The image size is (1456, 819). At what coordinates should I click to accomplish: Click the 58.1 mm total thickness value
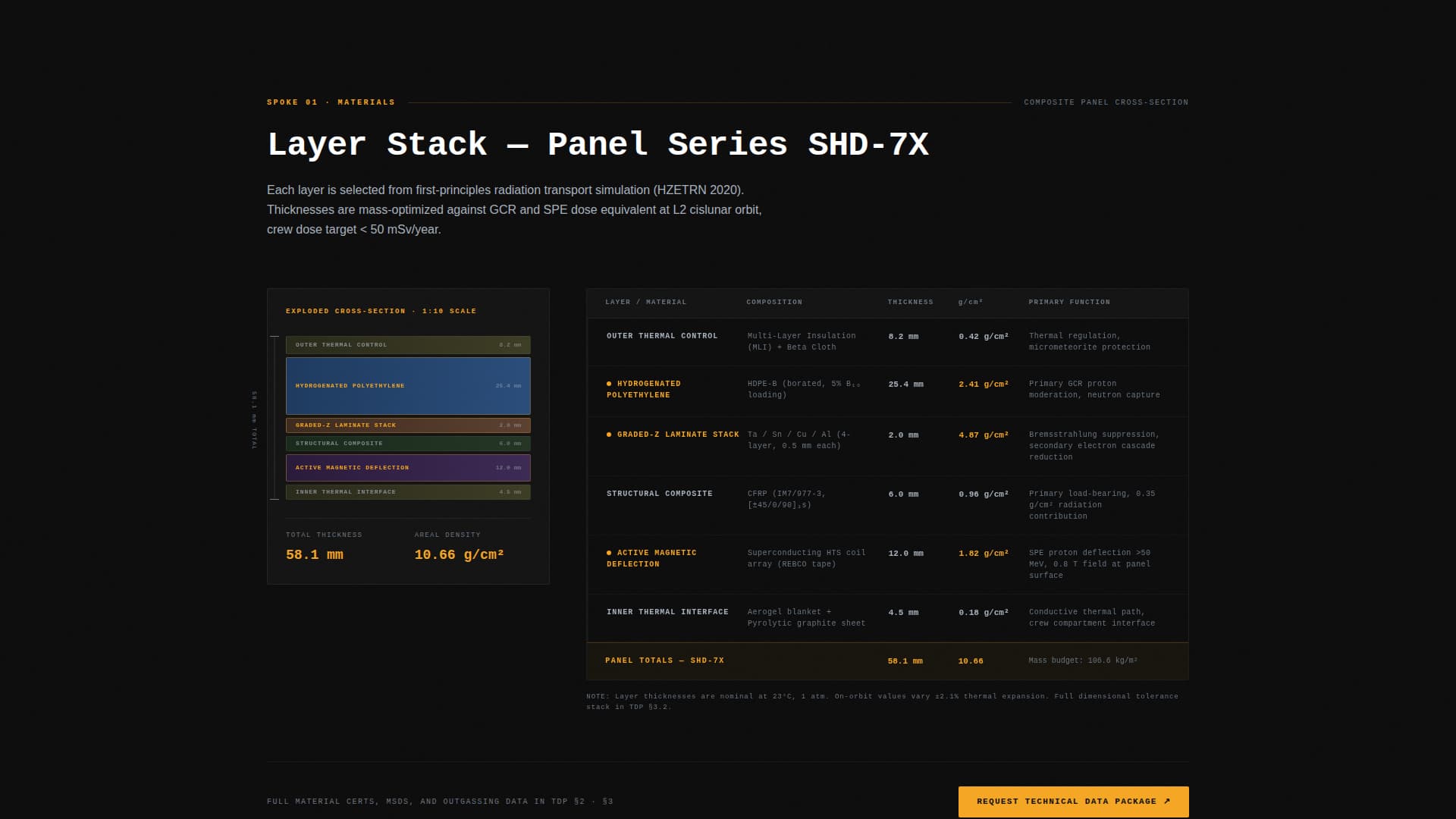click(x=314, y=555)
